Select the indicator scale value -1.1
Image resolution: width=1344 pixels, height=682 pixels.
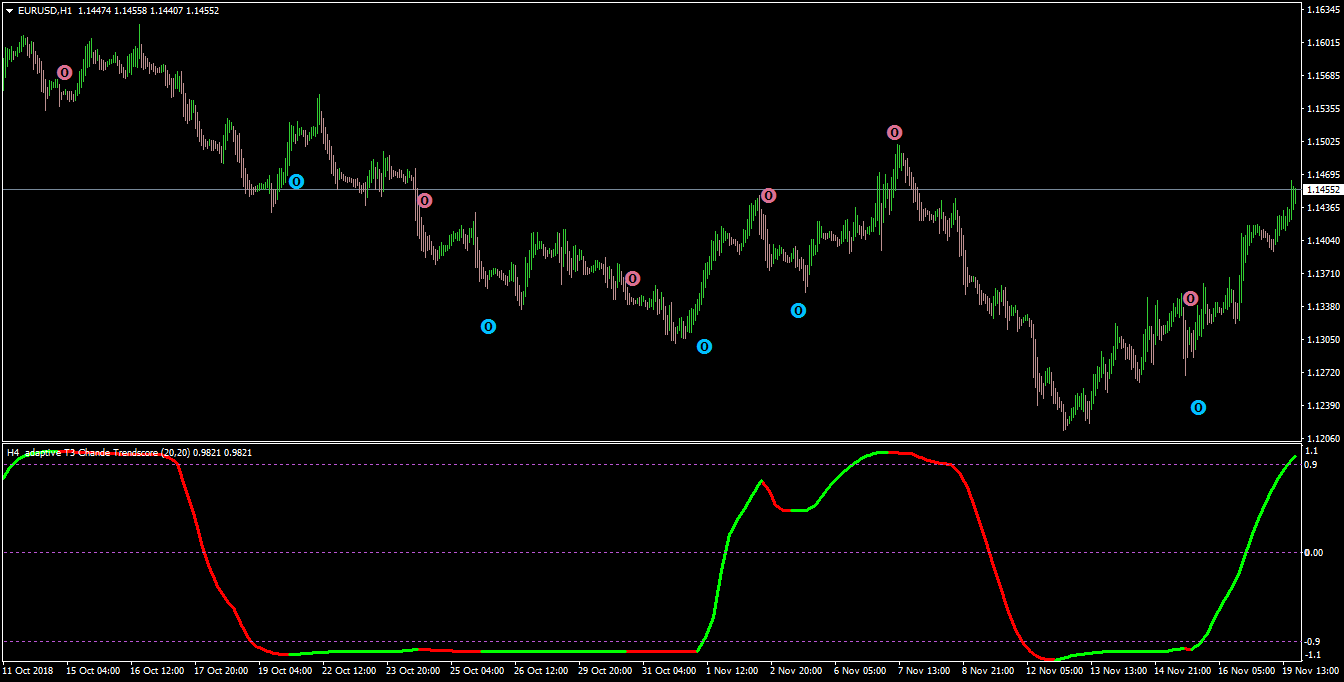(x=1313, y=654)
